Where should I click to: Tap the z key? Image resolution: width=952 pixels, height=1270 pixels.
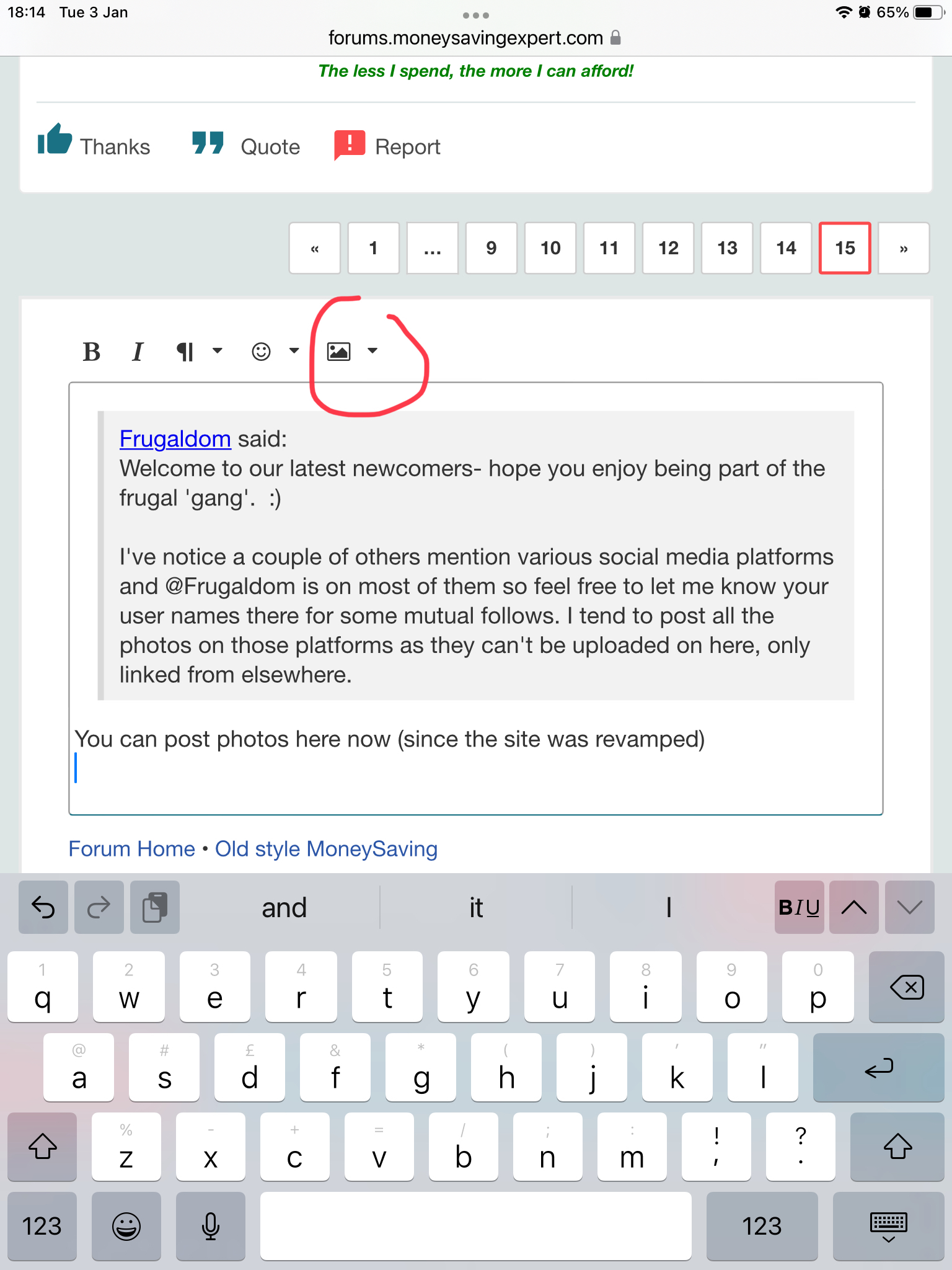coord(126,1147)
